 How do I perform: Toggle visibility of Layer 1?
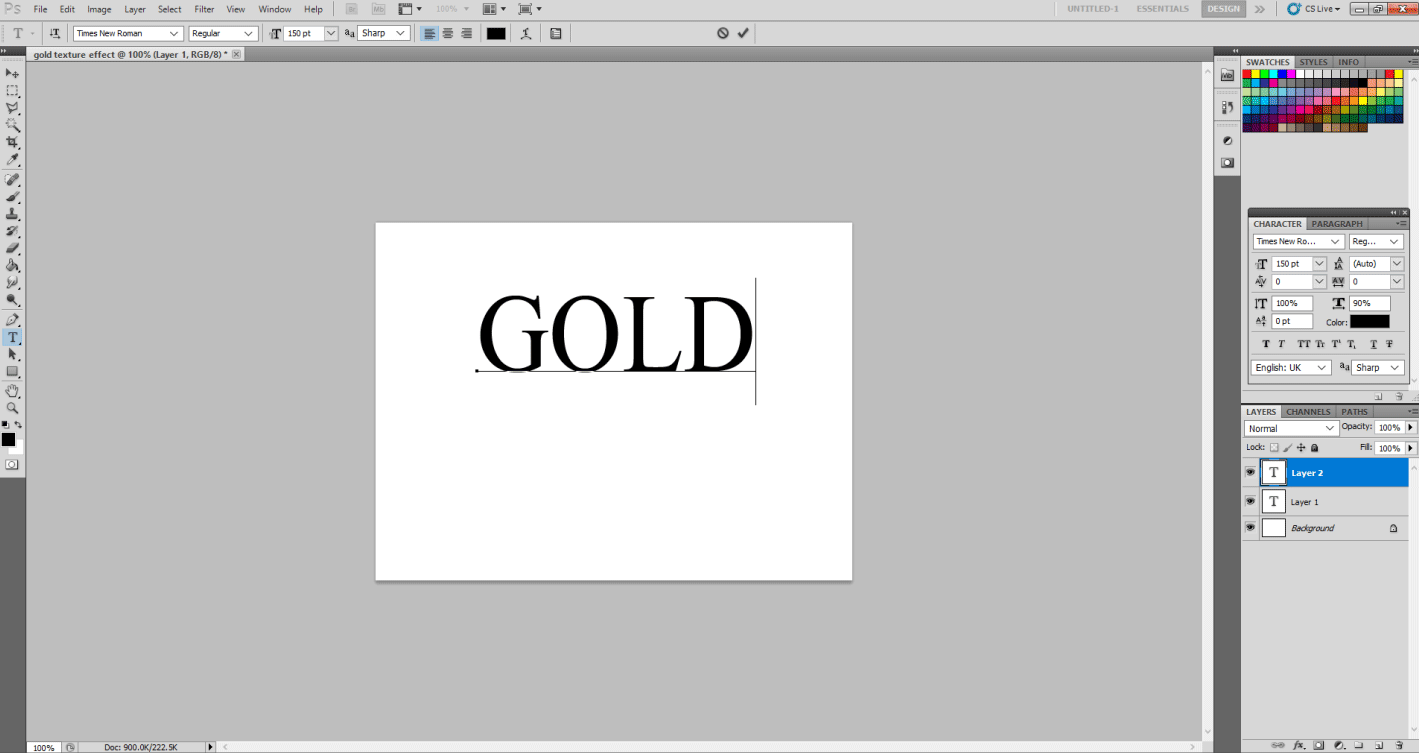click(1250, 501)
